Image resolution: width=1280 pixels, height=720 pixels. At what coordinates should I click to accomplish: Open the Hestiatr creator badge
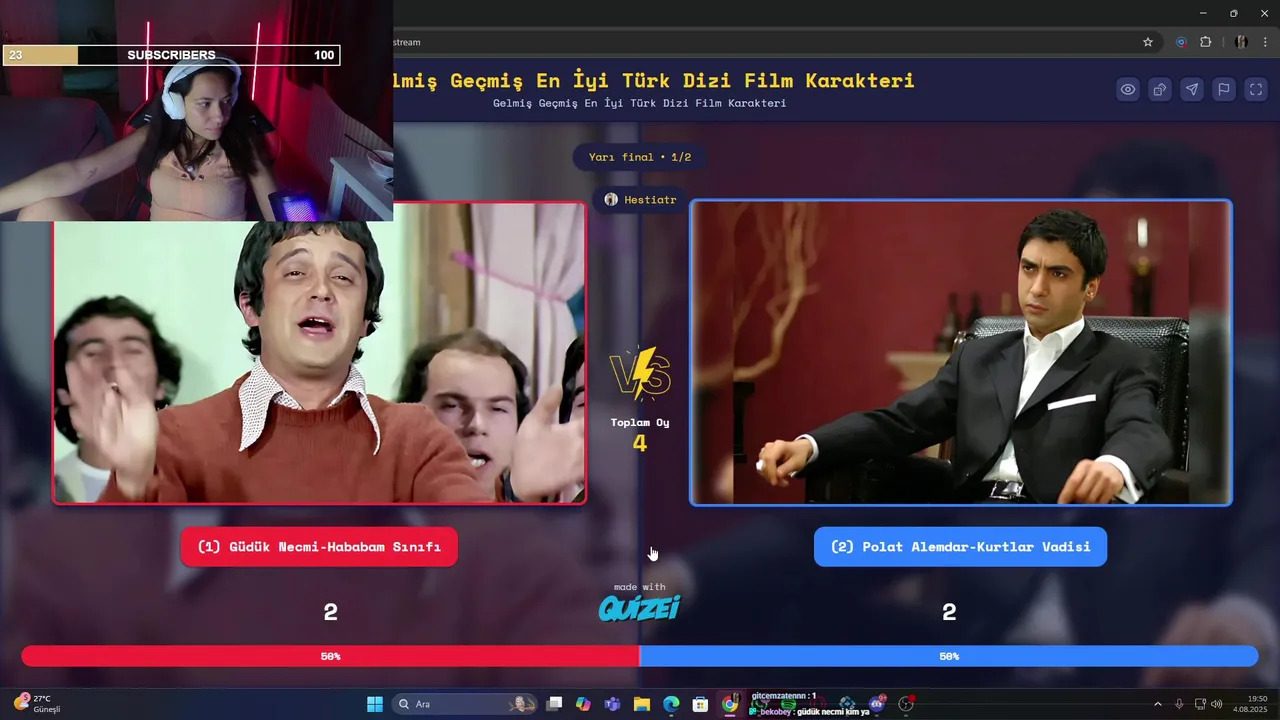(x=641, y=199)
